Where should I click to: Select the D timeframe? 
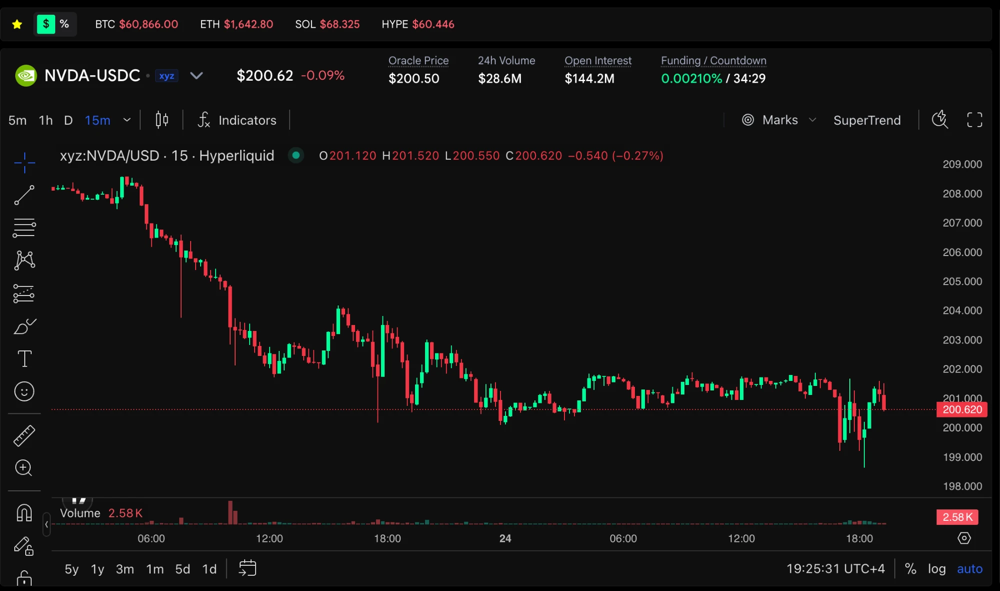tap(68, 120)
